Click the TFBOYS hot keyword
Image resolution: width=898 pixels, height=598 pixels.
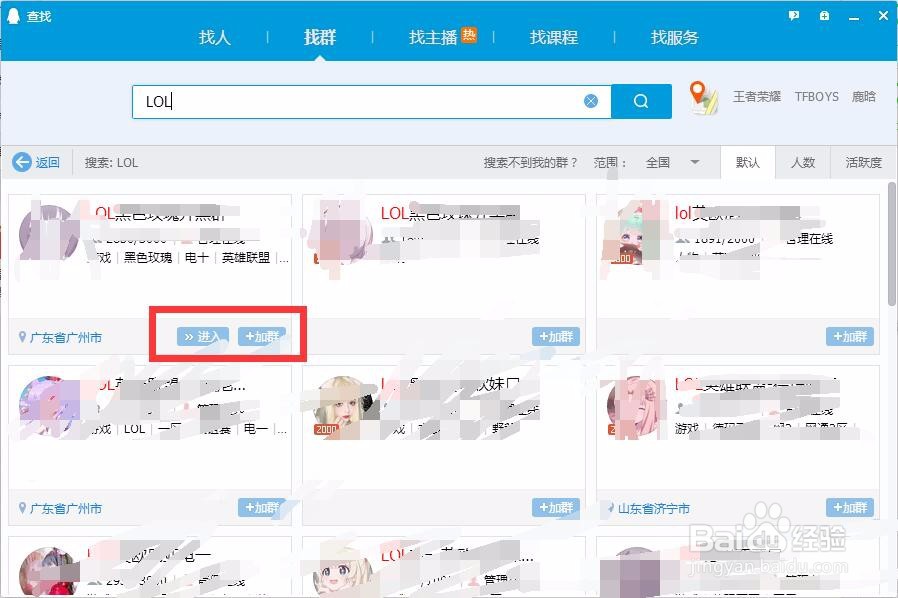[817, 96]
